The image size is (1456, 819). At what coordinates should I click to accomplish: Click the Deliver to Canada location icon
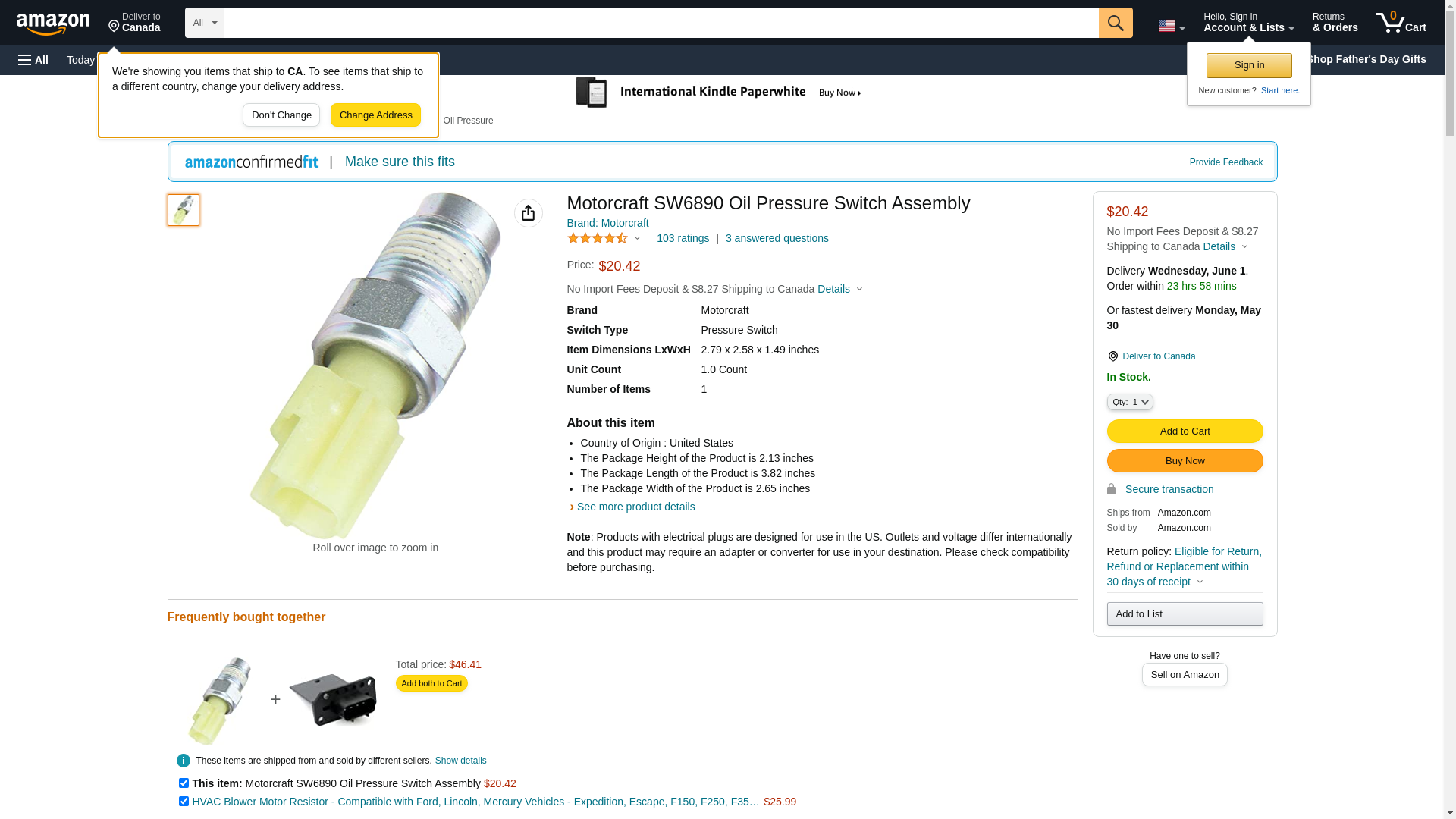[1112, 356]
